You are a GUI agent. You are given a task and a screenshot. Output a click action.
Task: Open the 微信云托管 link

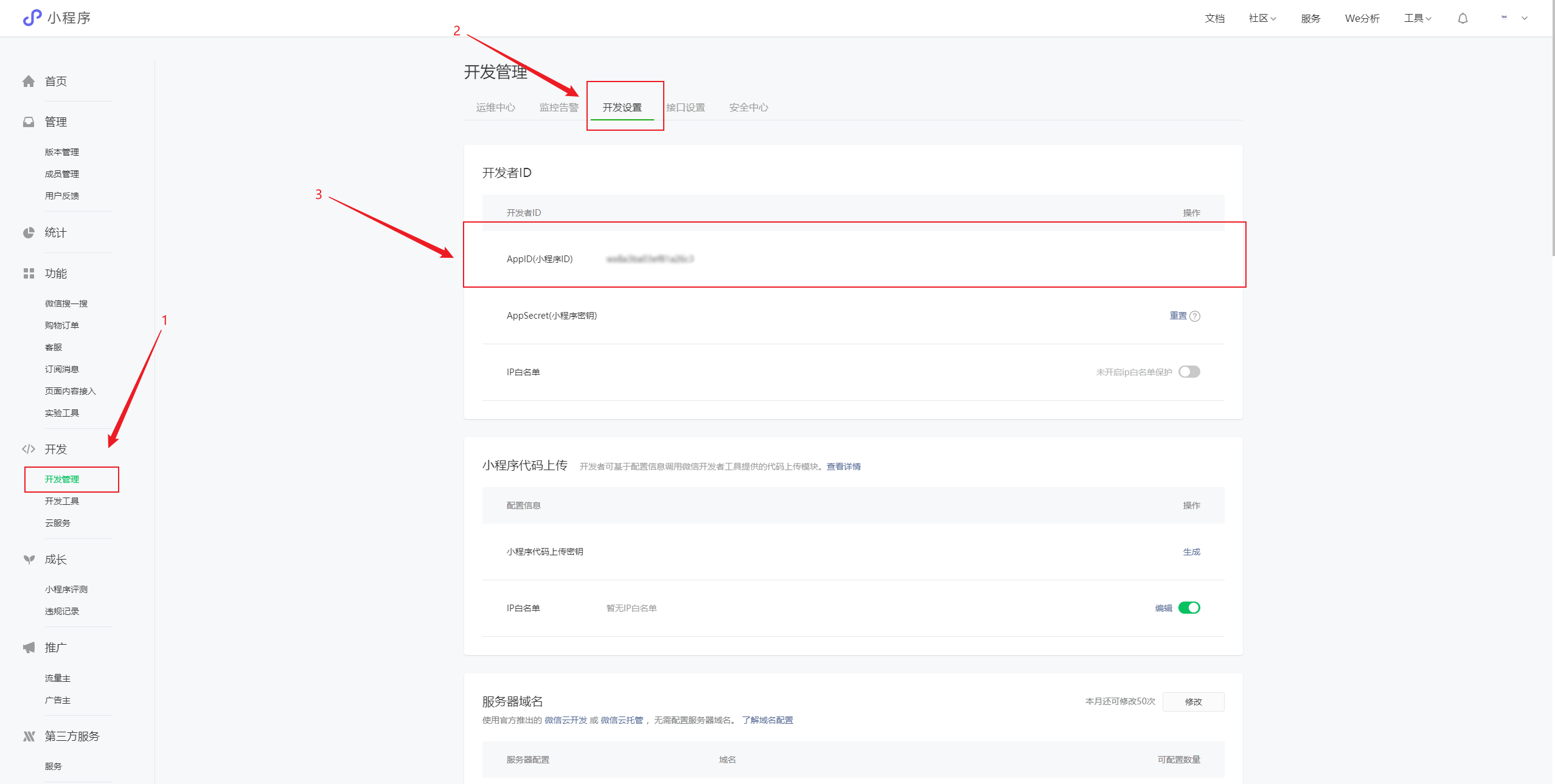click(622, 721)
